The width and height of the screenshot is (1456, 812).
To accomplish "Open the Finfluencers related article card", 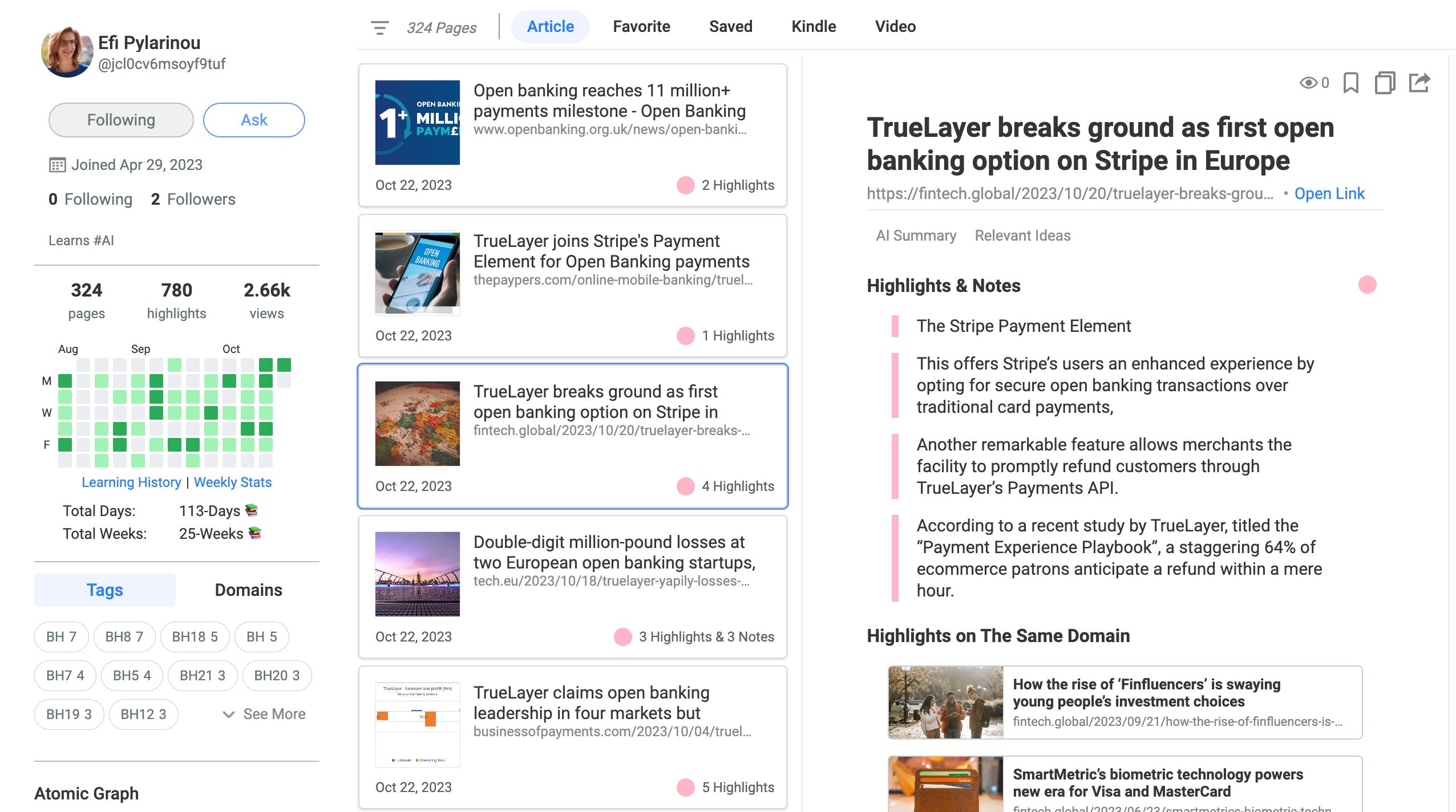I will click(1125, 703).
